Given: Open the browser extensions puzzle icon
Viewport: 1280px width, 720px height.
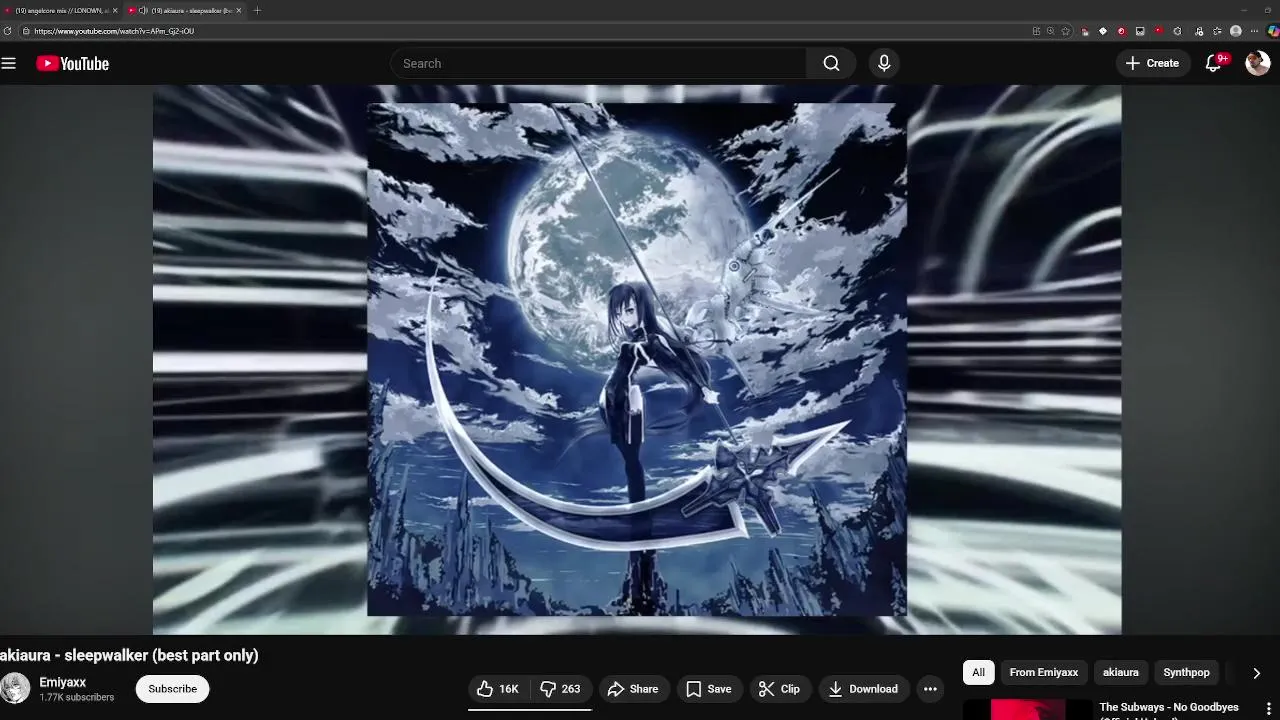Looking at the screenshot, I should click(1177, 31).
